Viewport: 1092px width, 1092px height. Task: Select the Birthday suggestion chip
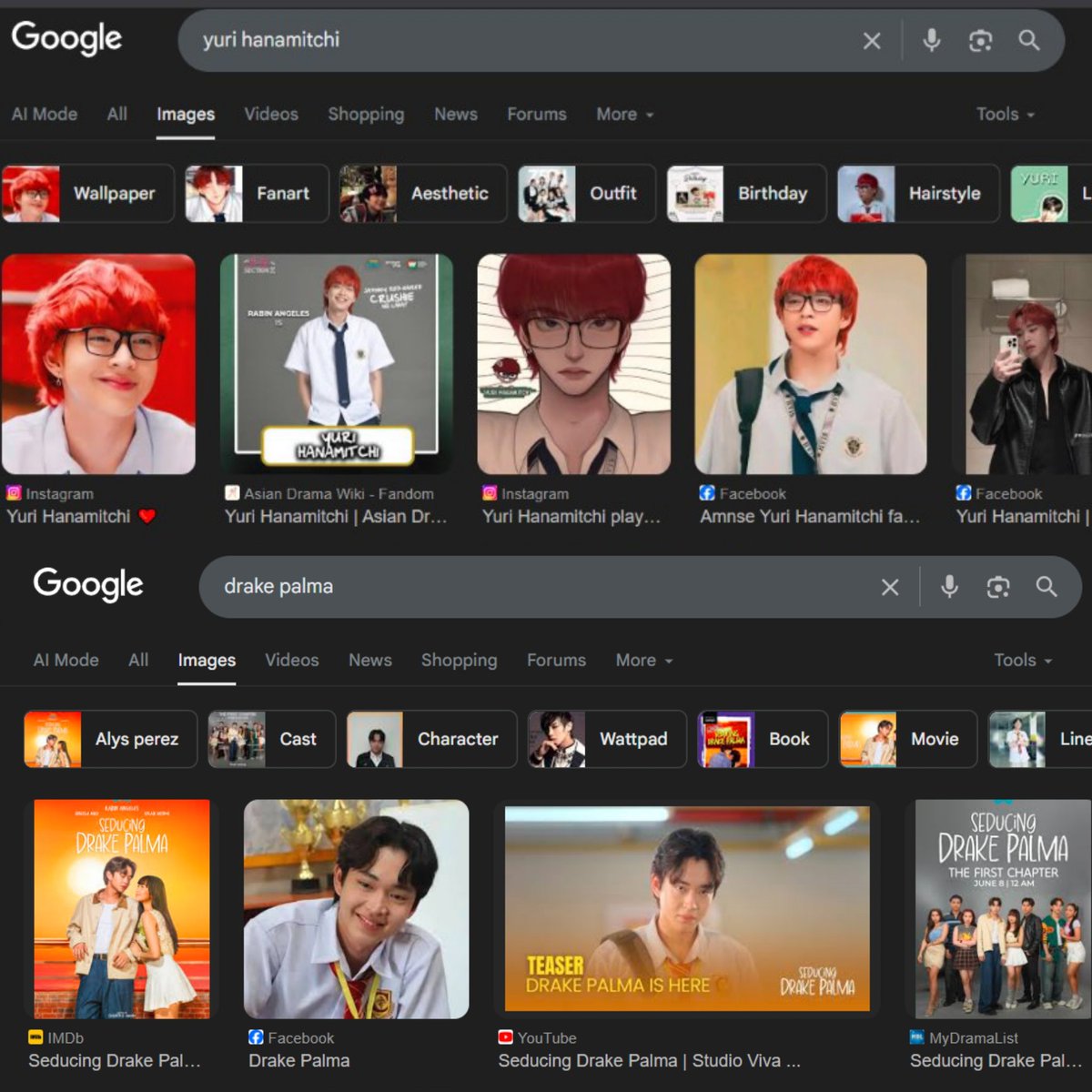tap(746, 193)
